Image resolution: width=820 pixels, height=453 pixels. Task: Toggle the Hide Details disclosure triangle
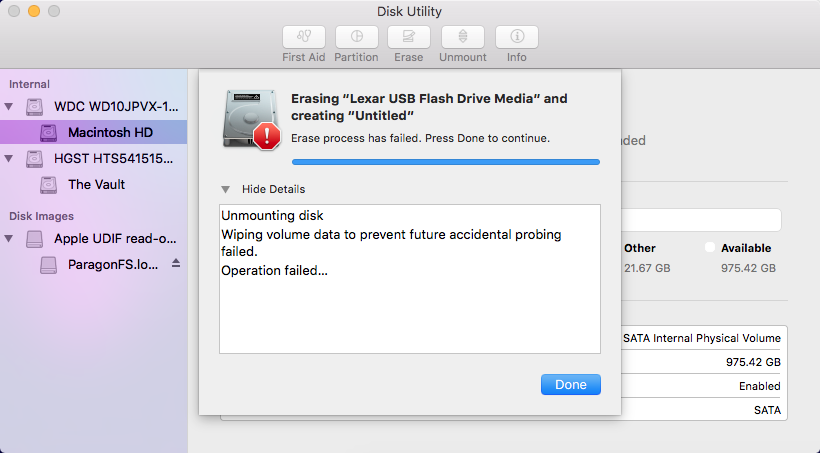pyautogui.click(x=225, y=189)
